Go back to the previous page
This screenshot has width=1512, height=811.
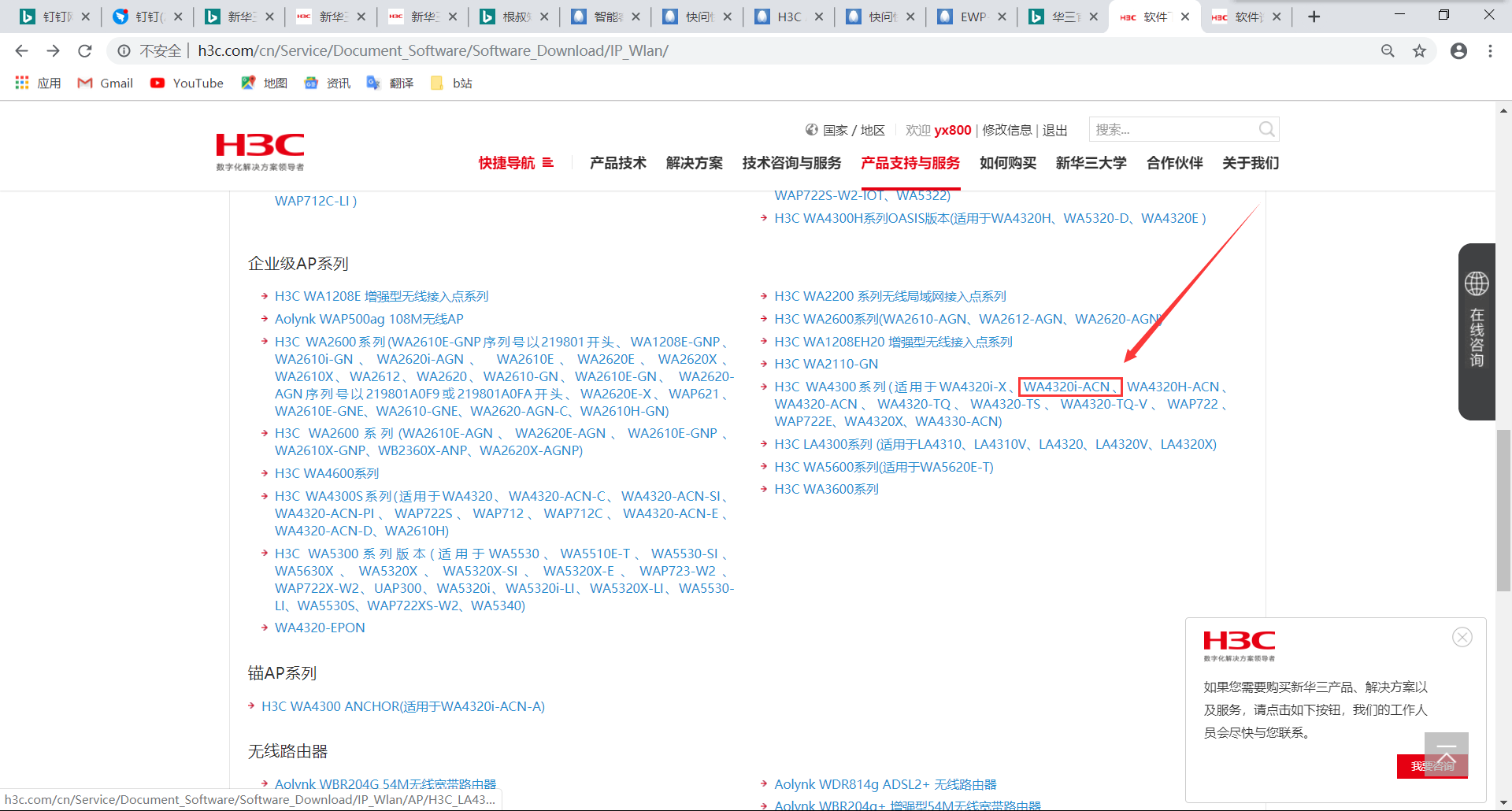click(x=21, y=51)
